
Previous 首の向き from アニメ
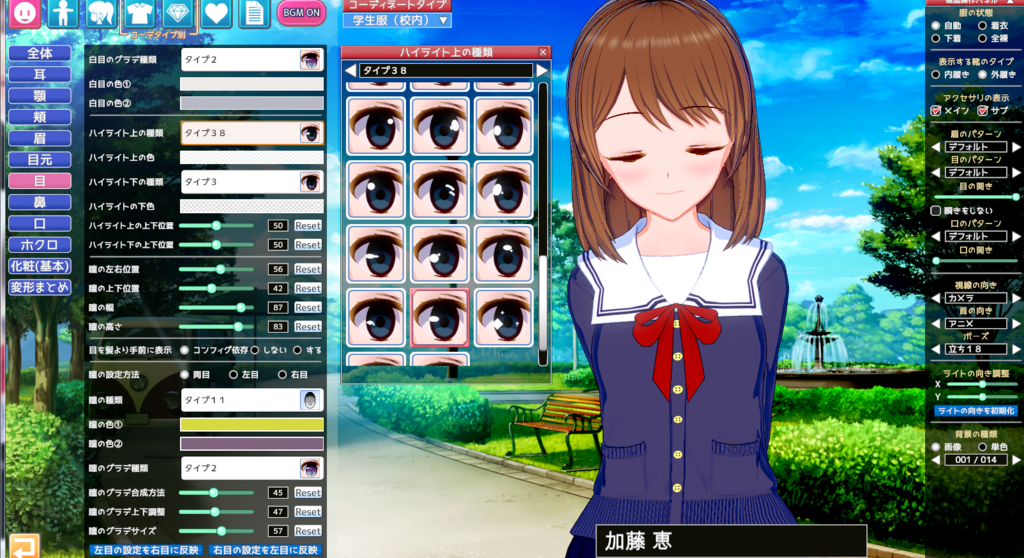pos(936,323)
